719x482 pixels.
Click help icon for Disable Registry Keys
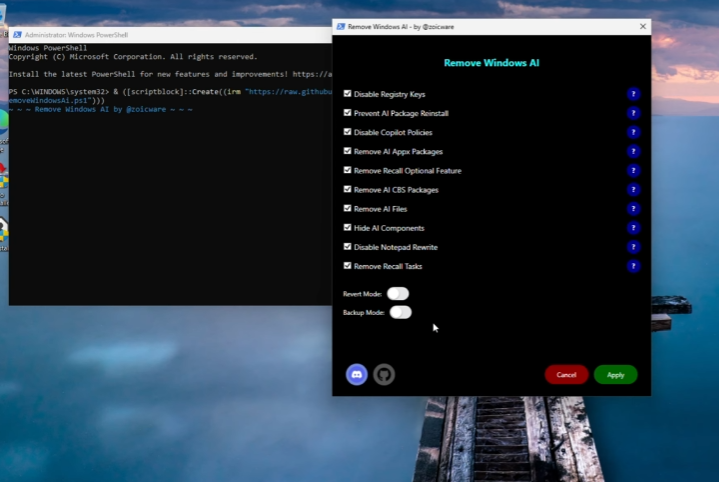pyautogui.click(x=633, y=94)
